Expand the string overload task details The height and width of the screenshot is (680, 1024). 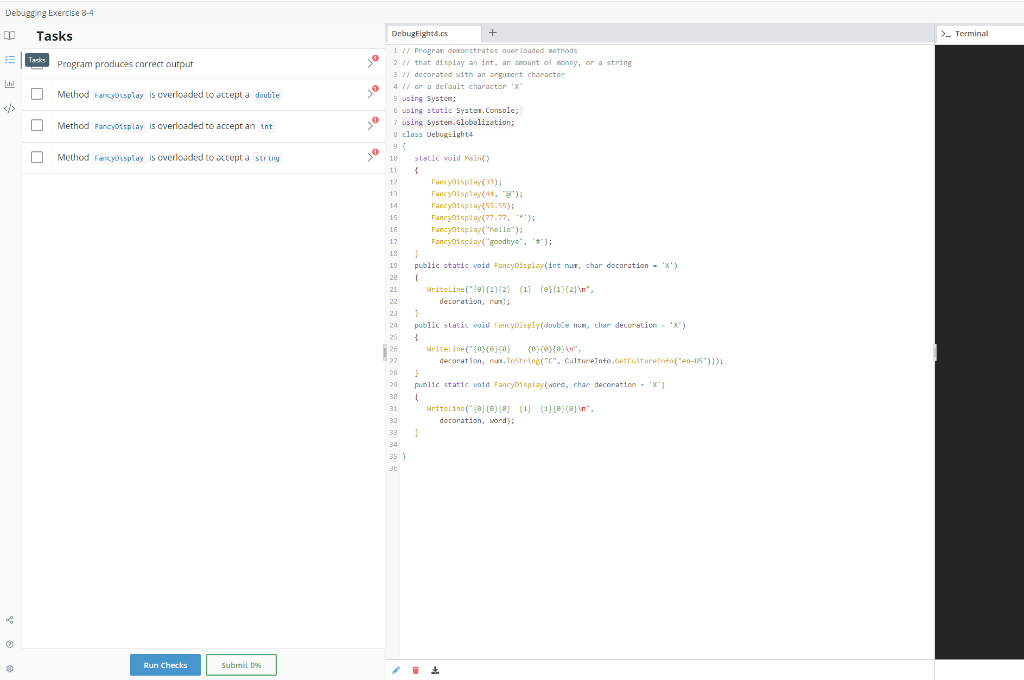(370, 157)
